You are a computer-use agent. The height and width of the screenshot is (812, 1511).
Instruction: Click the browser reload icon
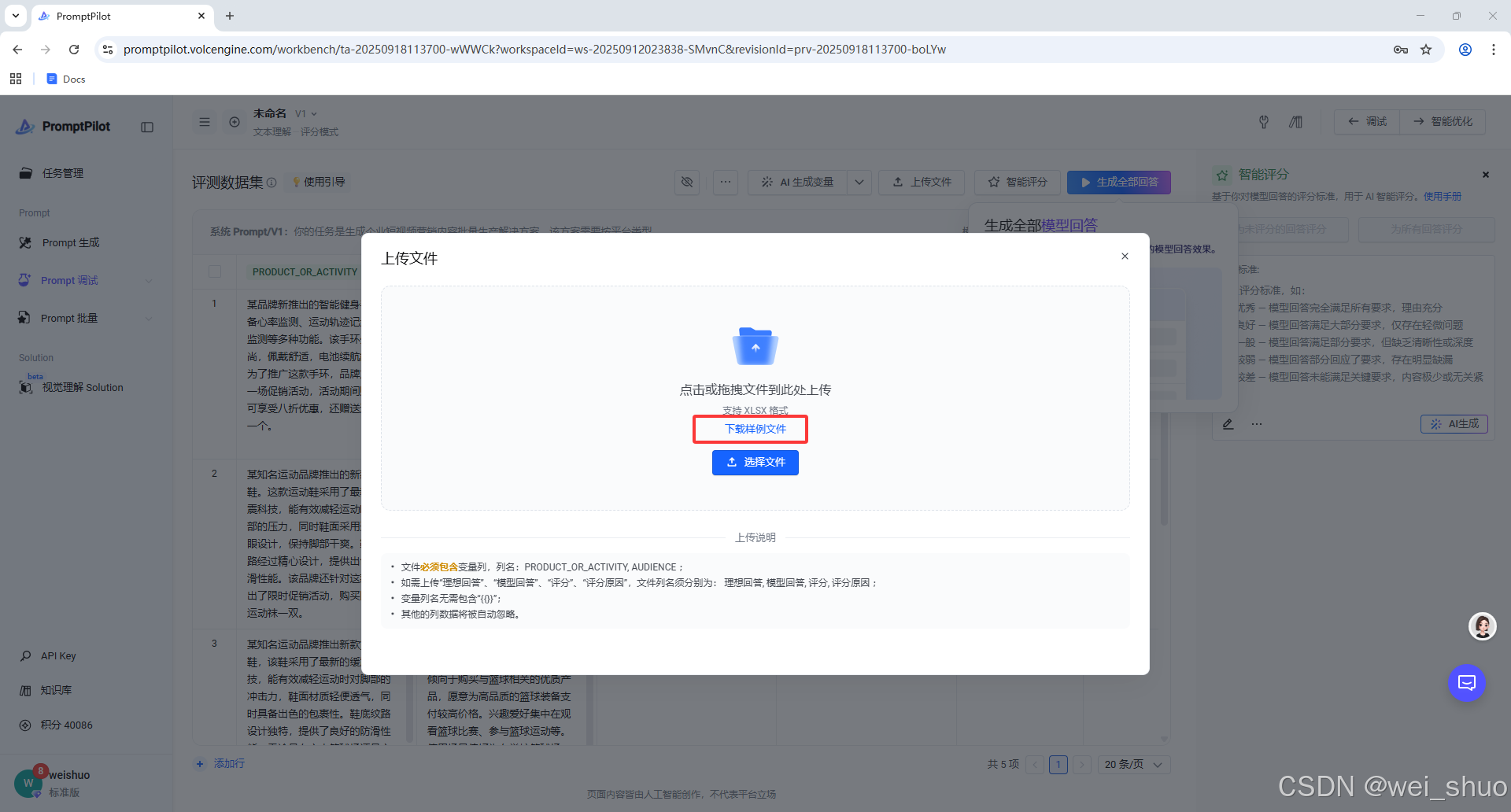click(x=74, y=50)
